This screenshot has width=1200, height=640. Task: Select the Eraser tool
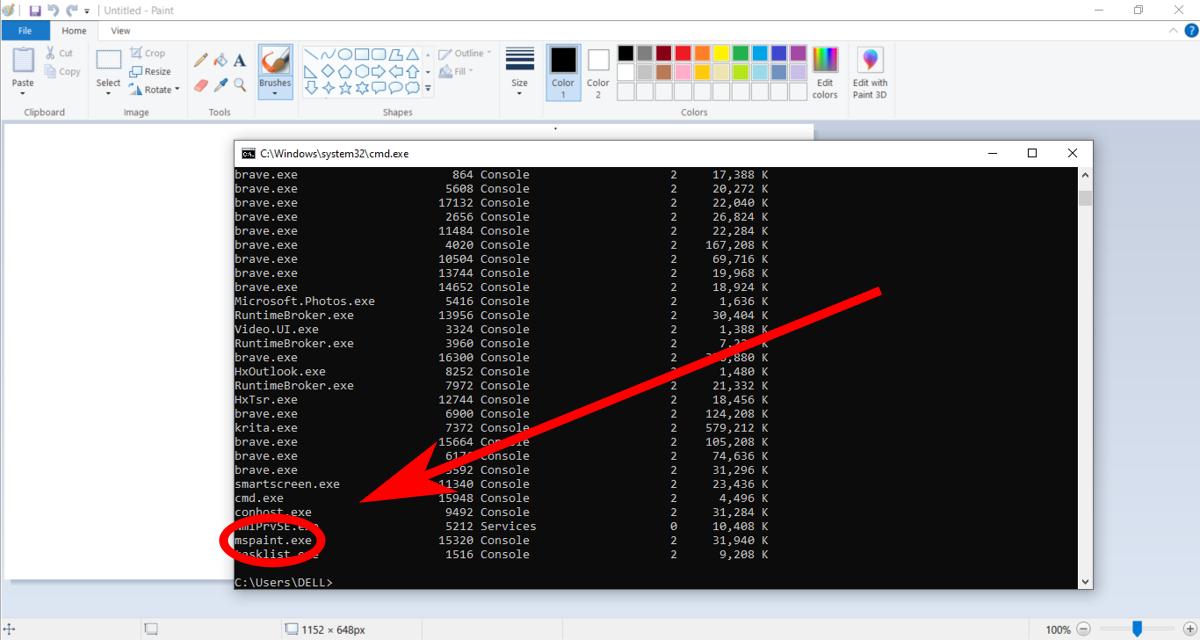(200, 84)
